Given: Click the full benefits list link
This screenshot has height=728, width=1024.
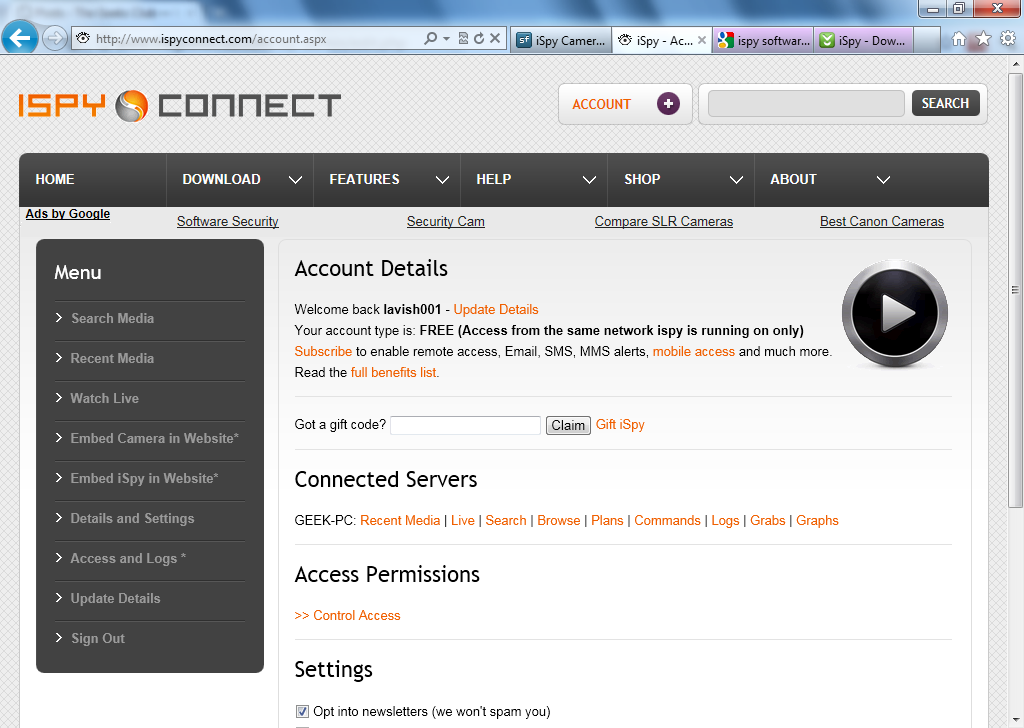Looking at the screenshot, I should pos(393,372).
